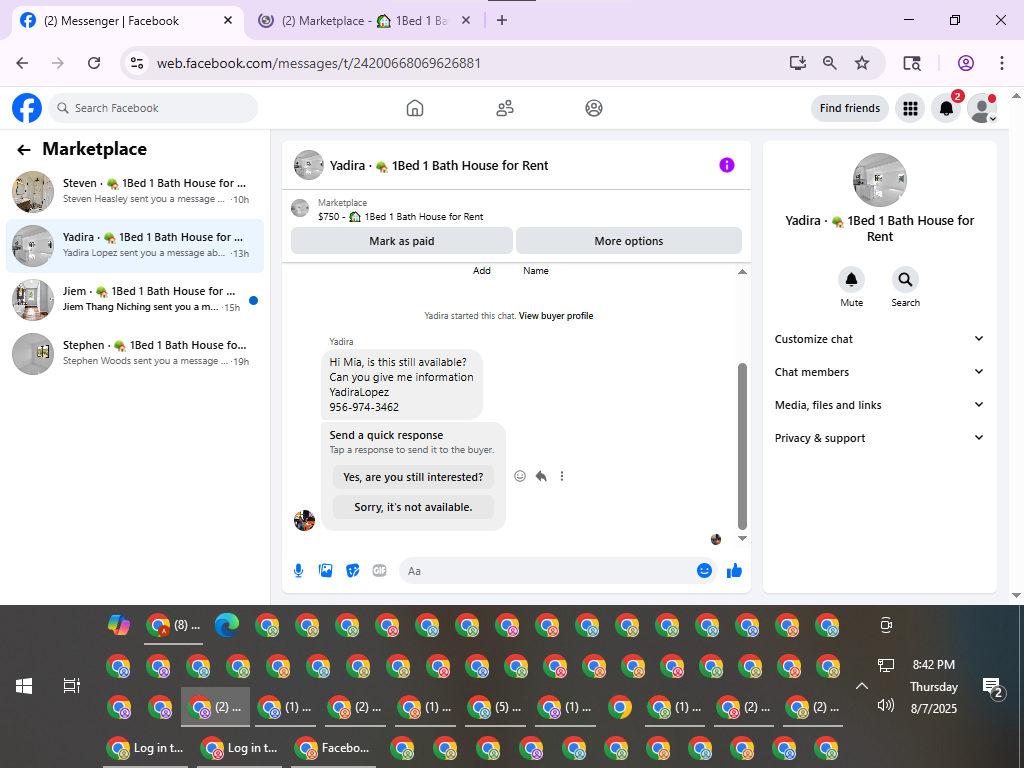
Task: Click the address bar URL
Action: point(319,63)
